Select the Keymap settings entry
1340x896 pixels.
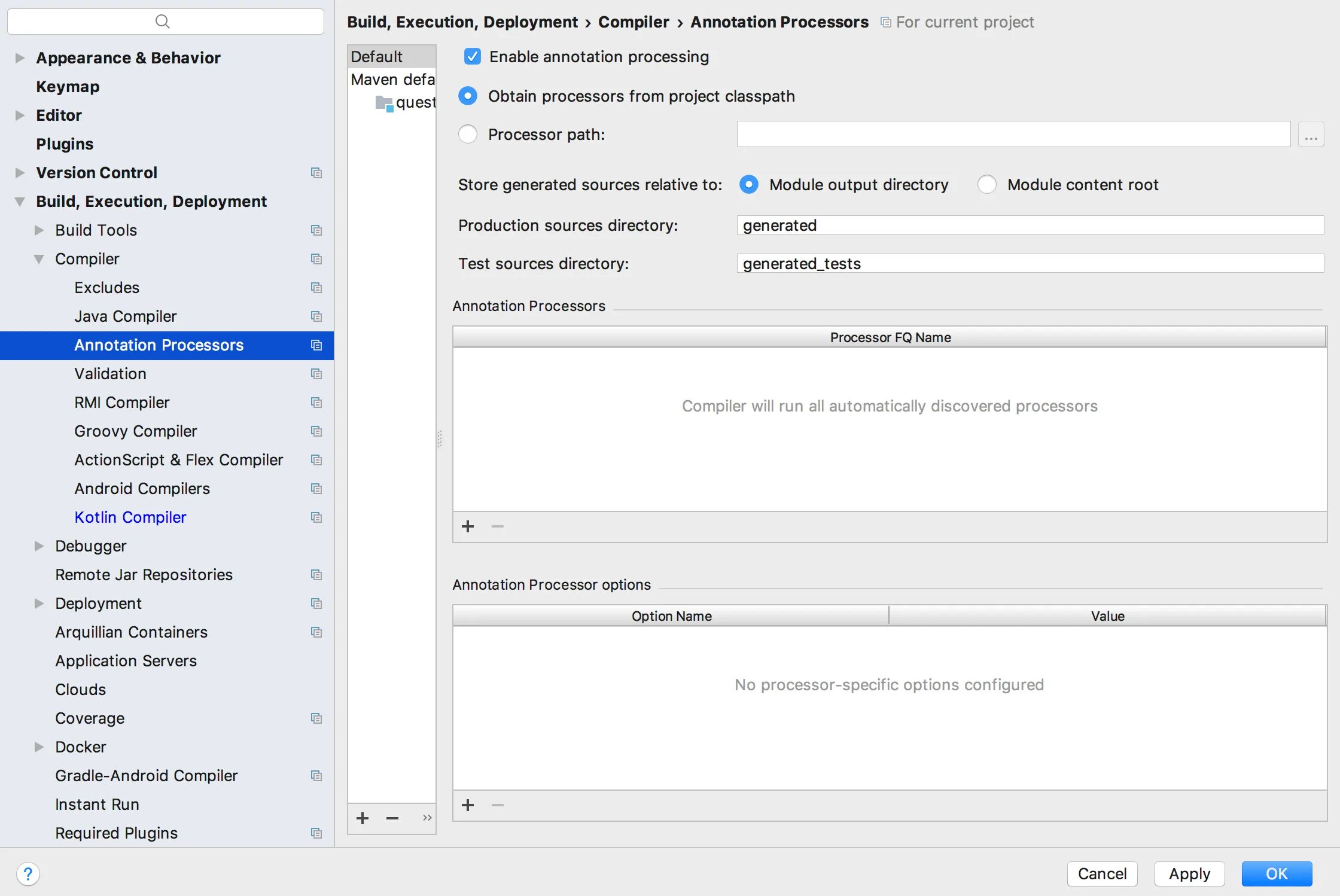coord(68,87)
